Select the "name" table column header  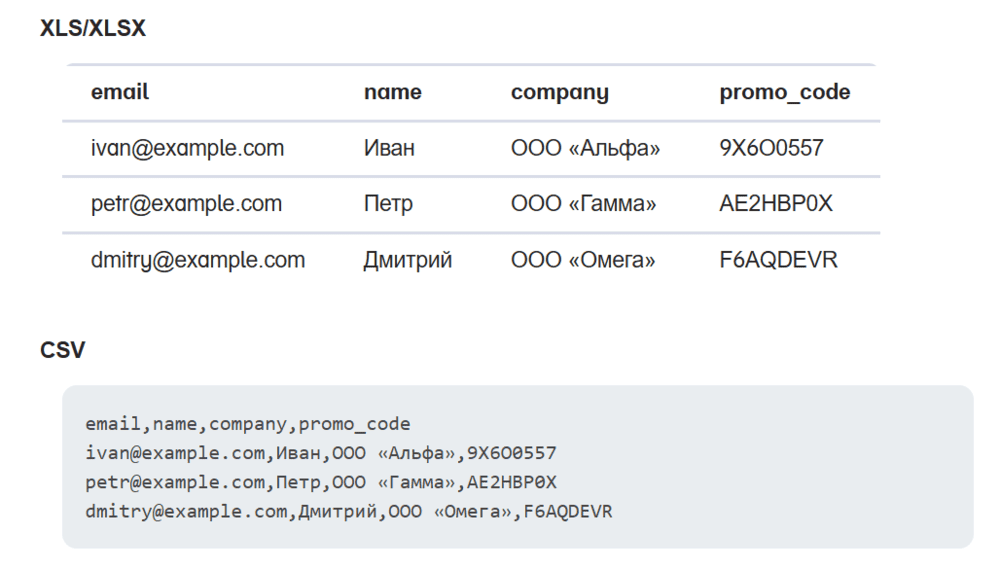[x=393, y=93]
